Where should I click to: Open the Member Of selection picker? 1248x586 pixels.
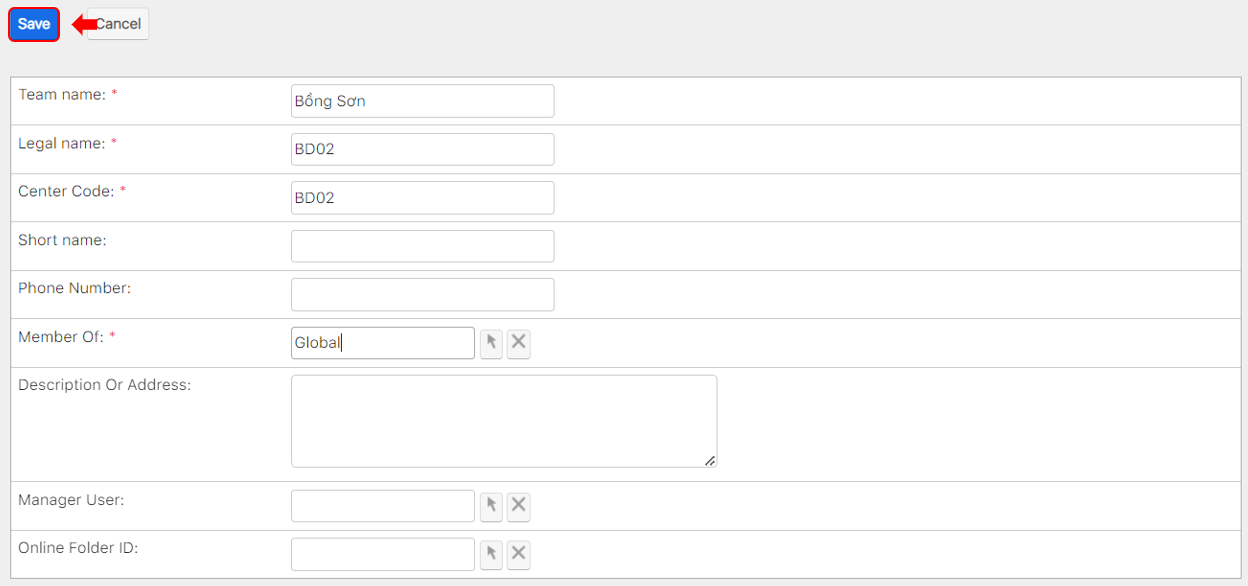pyautogui.click(x=491, y=343)
